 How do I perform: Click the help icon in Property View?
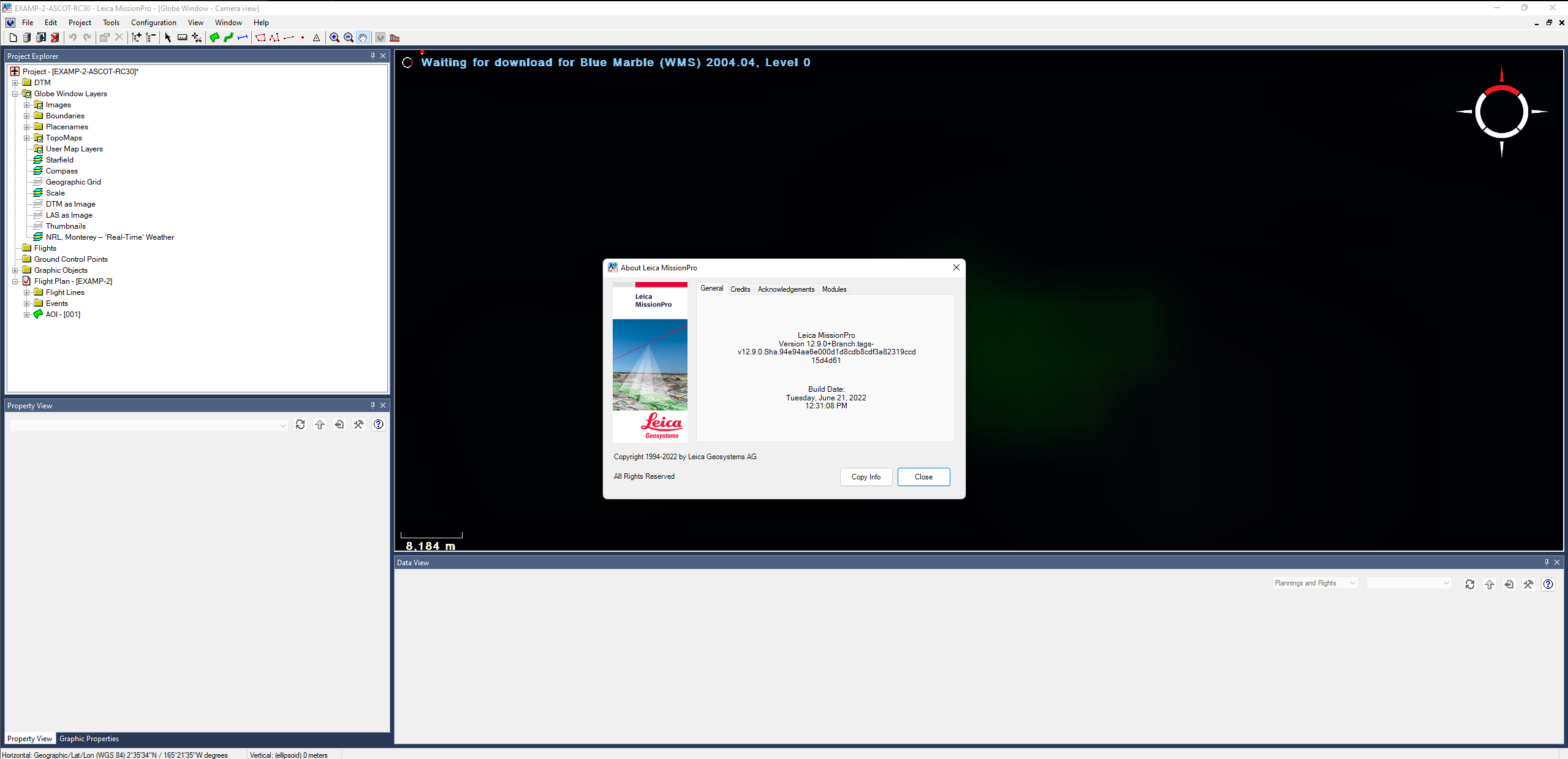point(379,424)
